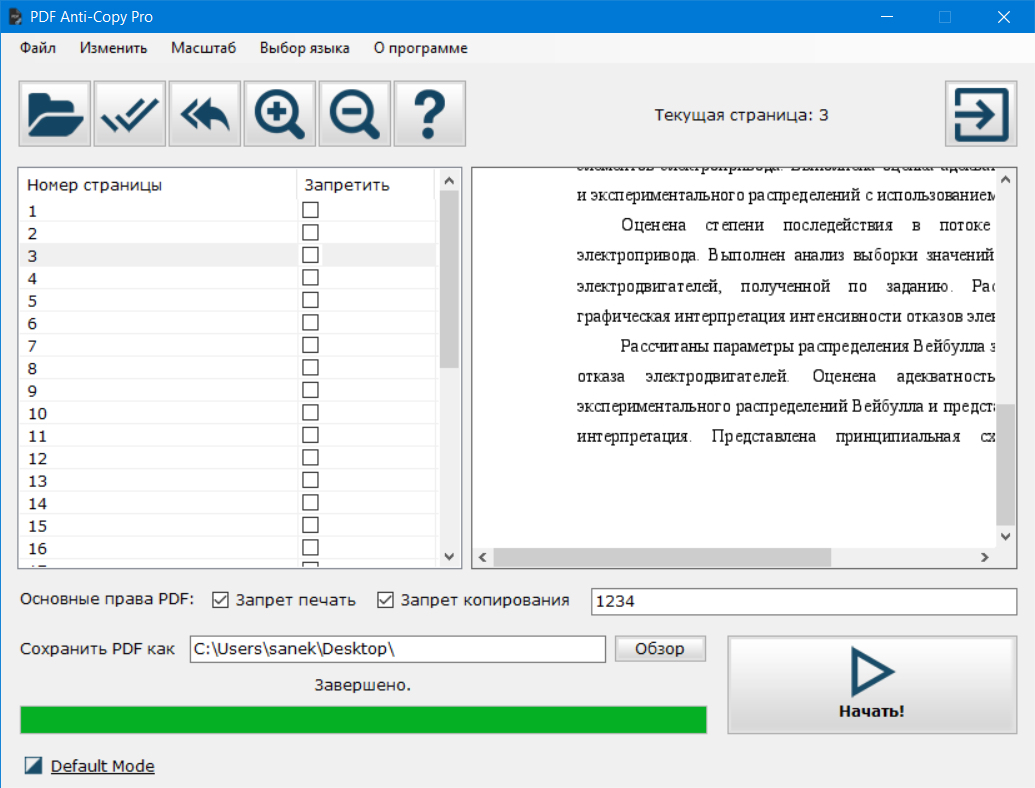Click the password field containing 1234
The width and height of the screenshot is (1035, 788).
click(x=804, y=601)
